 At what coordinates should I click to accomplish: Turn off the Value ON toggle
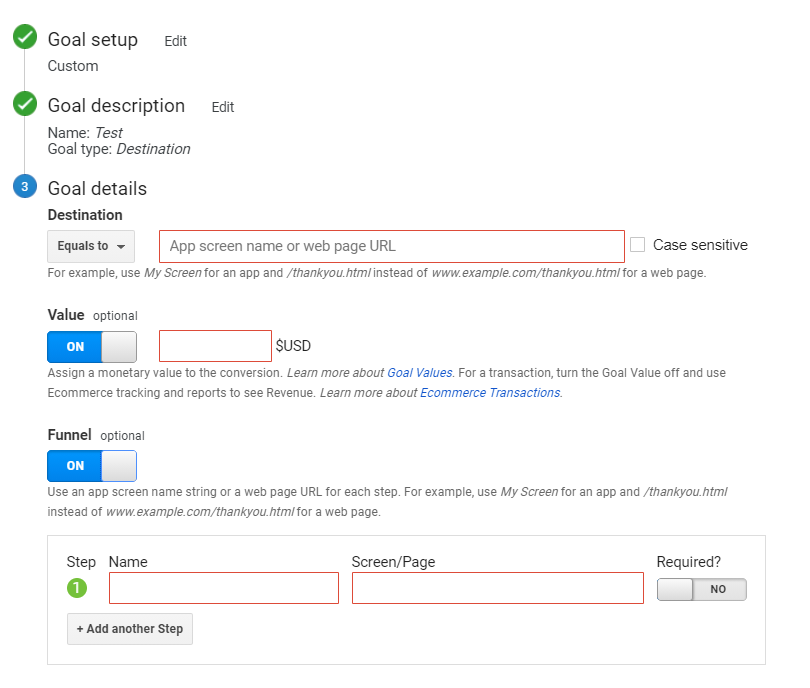(92, 347)
